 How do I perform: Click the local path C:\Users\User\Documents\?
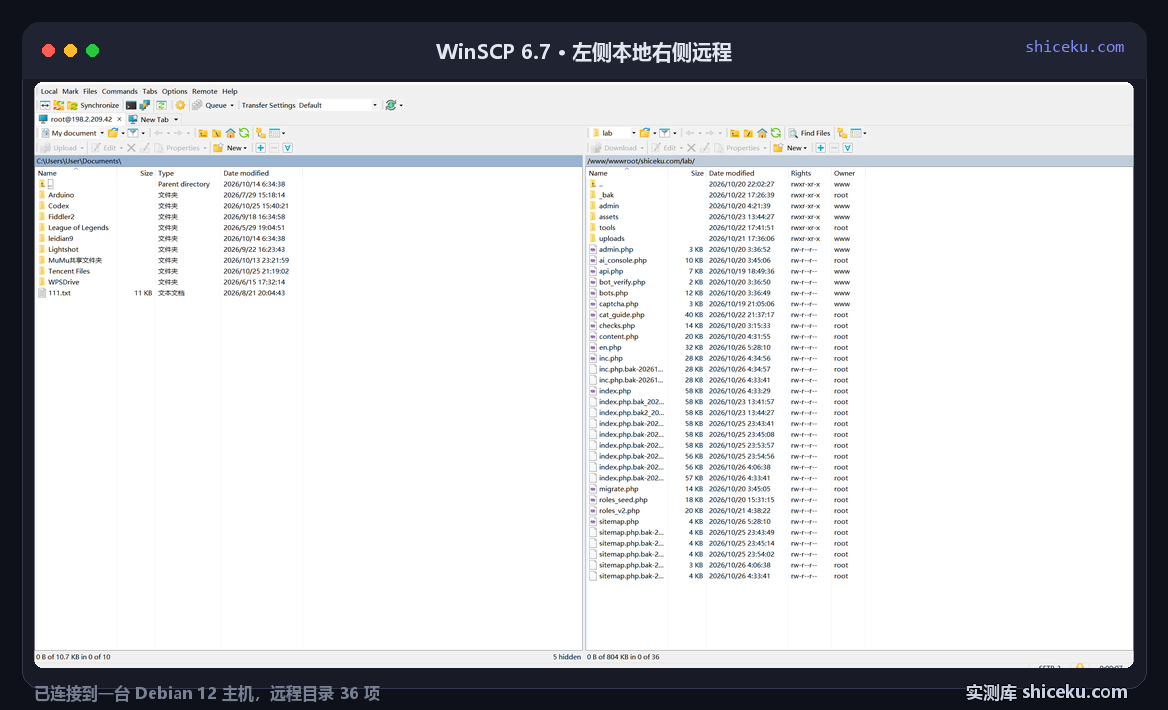(79, 161)
